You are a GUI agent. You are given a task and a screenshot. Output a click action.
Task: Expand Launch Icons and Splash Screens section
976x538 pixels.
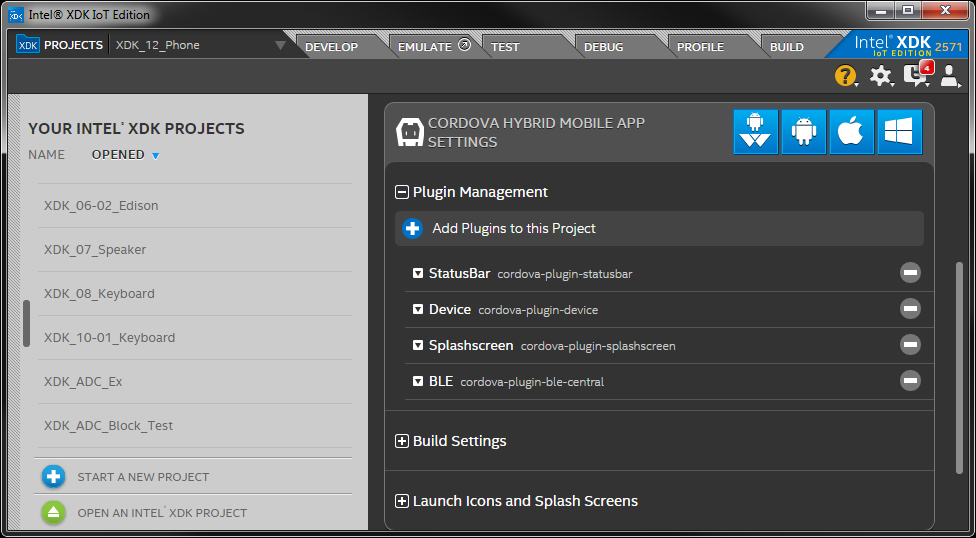tap(401, 501)
